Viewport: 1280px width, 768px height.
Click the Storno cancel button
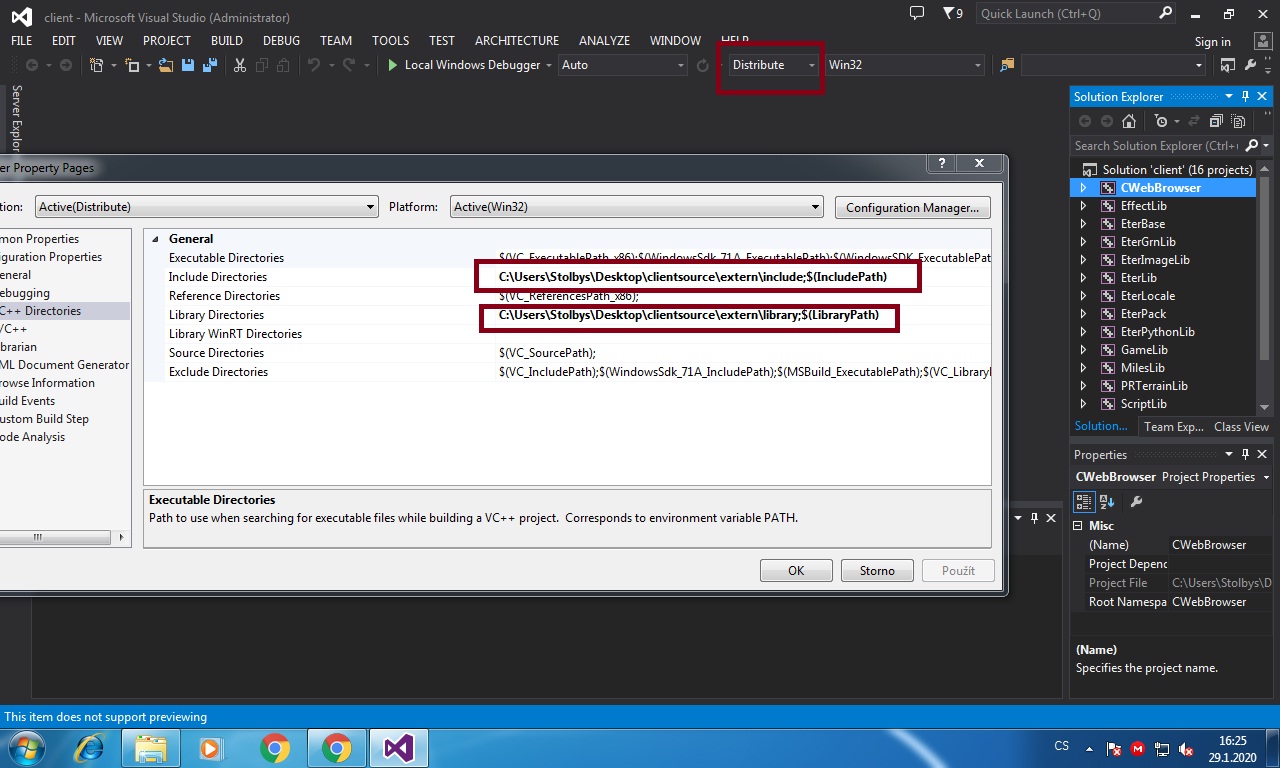click(877, 571)
